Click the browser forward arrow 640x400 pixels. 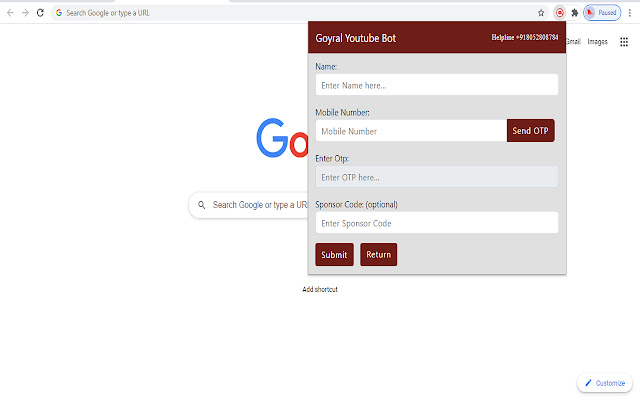pos(25,13)
